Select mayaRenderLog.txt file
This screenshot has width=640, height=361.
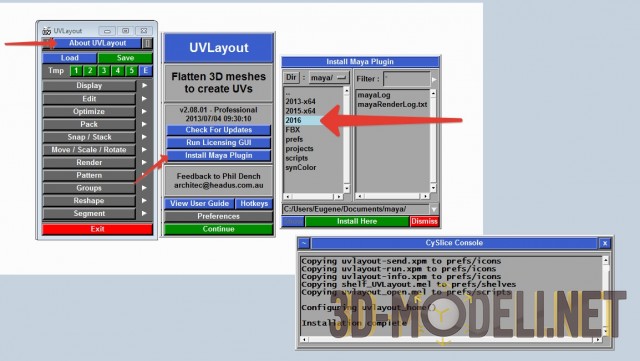point(392,105)
